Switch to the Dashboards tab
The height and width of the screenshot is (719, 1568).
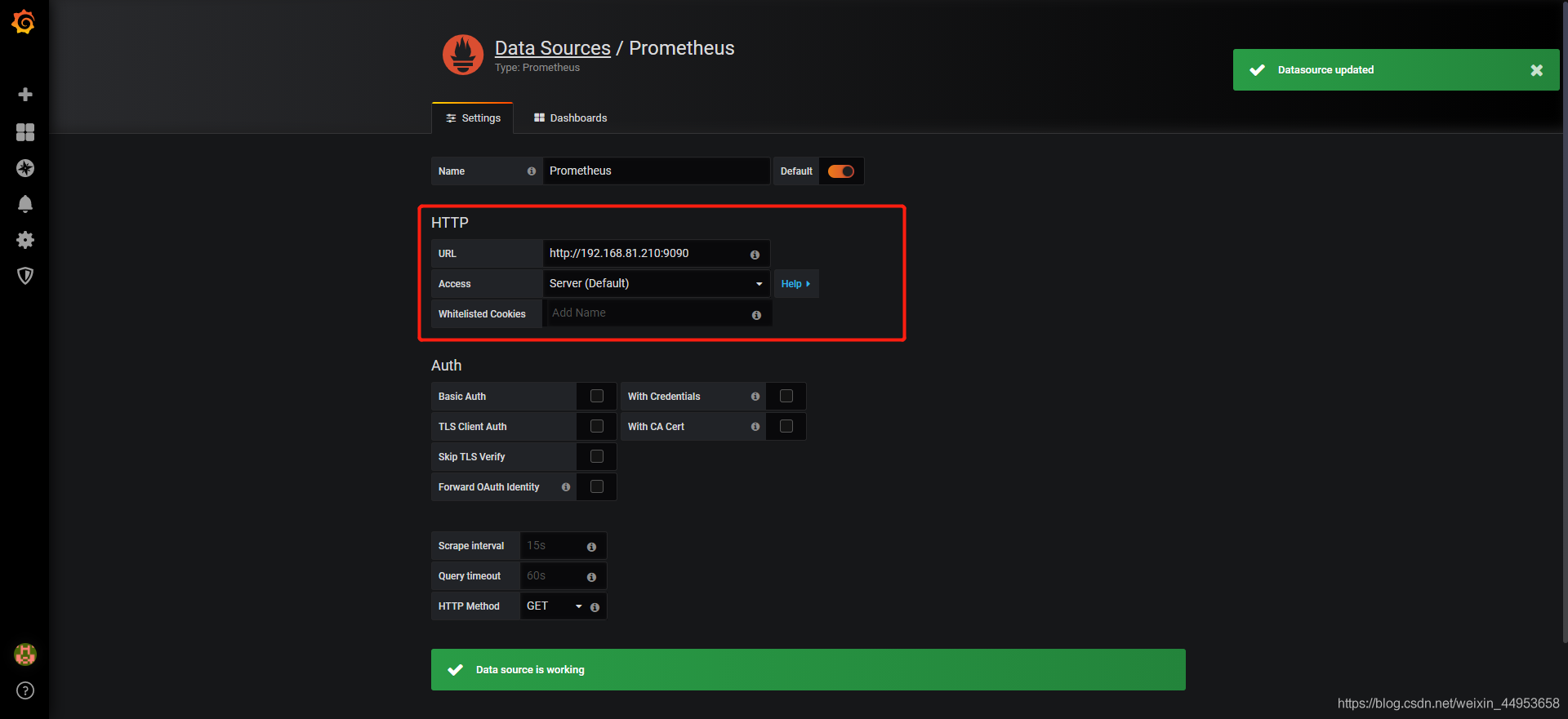(x=570, y=118)
